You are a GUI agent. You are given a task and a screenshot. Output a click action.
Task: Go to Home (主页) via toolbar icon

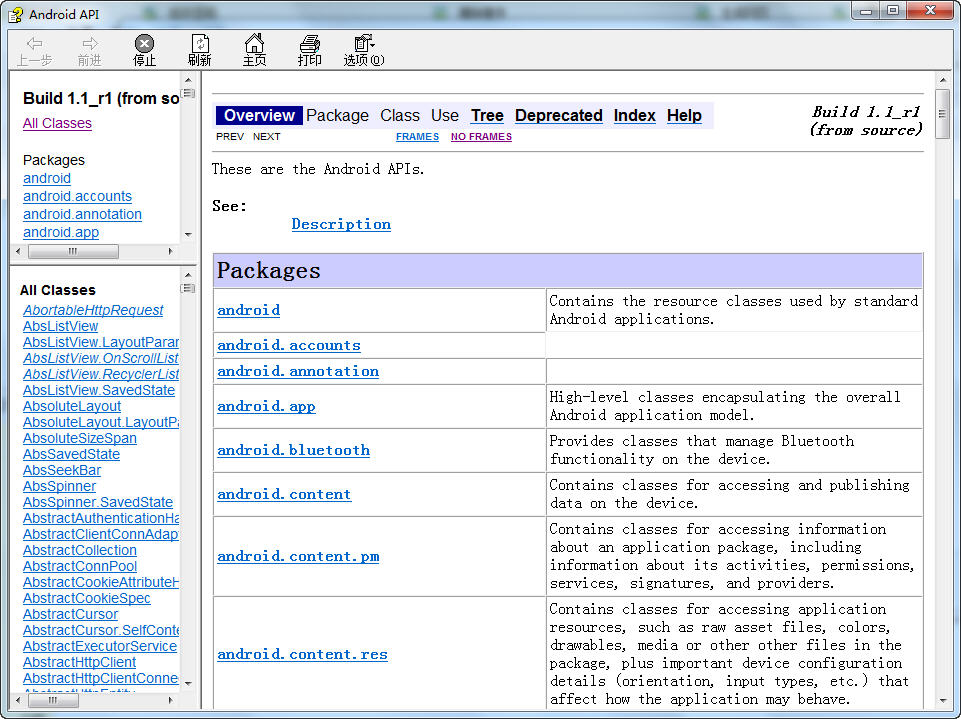(x=254, y=50)
